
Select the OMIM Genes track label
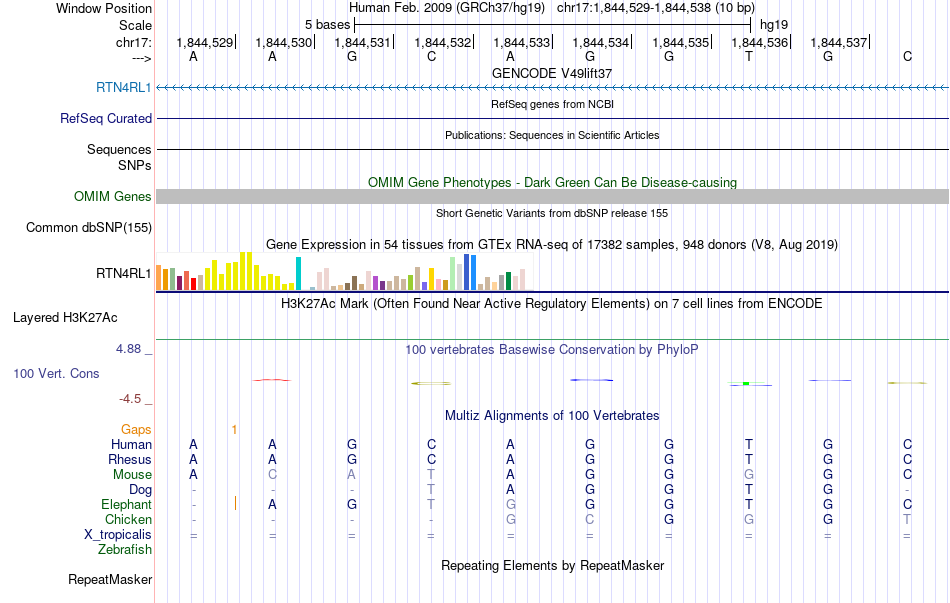112,196
